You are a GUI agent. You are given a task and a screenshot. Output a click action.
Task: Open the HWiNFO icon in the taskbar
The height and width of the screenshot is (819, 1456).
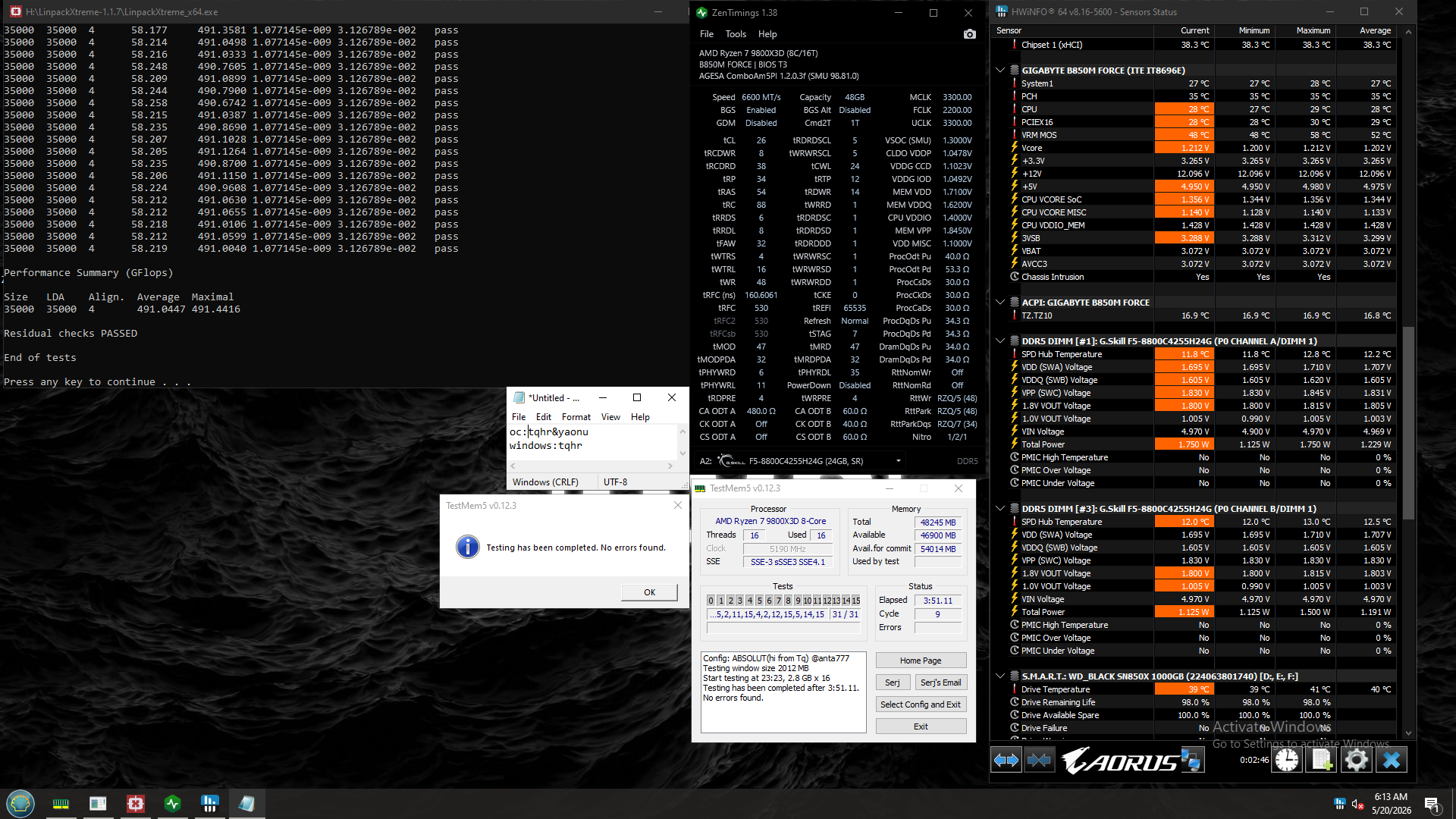point(210,803)
